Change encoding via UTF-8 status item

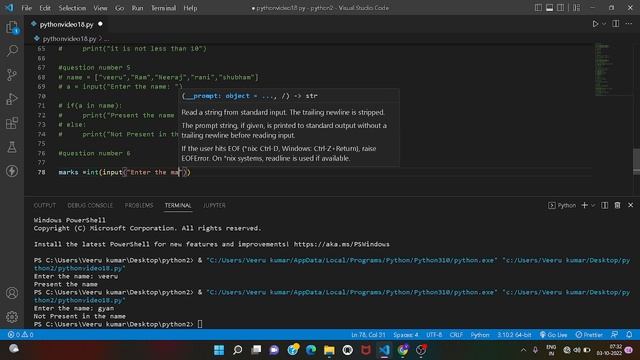click(x=434, y=335)
